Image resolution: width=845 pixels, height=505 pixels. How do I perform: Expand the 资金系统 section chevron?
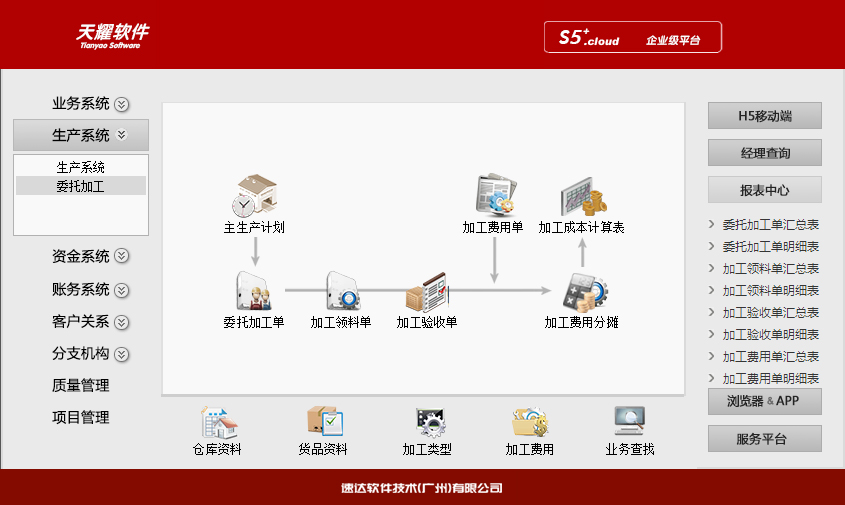(x=122, y=257)
